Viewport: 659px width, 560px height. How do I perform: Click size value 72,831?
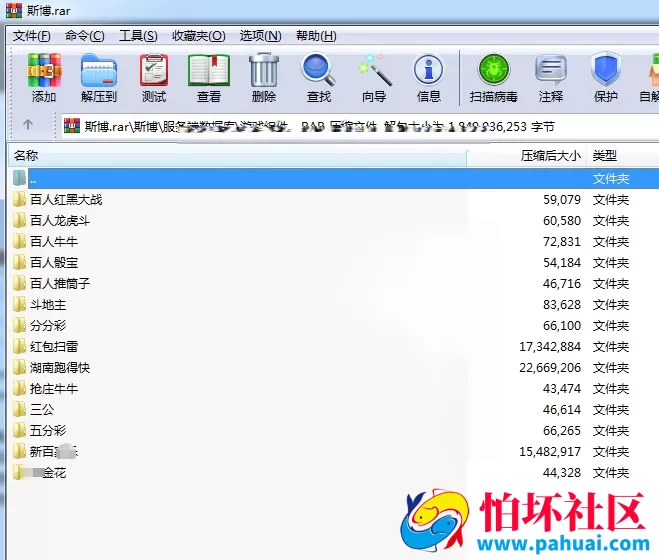click(x=562, y=241)
